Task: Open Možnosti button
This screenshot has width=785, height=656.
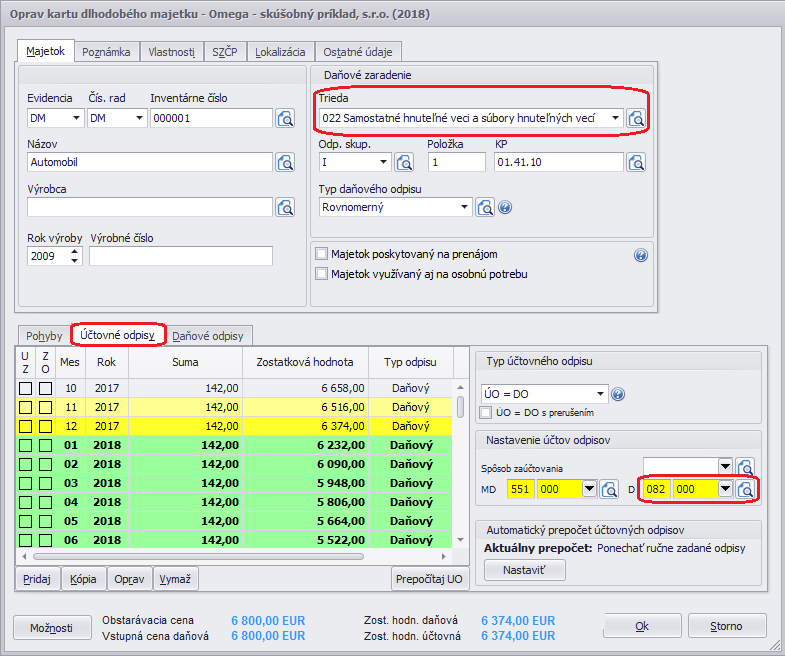Action: (51, 627)
